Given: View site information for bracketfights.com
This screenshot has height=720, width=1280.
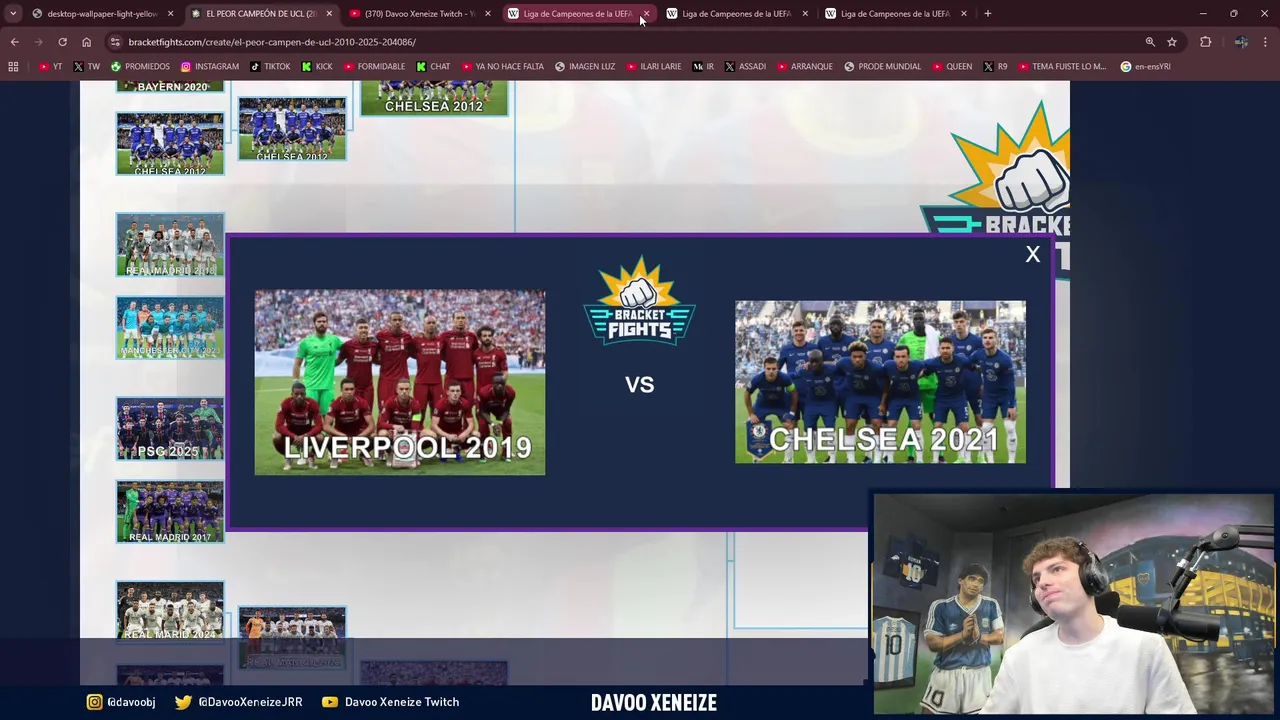Looking at the screenshot, I should [x=115, y=42].
